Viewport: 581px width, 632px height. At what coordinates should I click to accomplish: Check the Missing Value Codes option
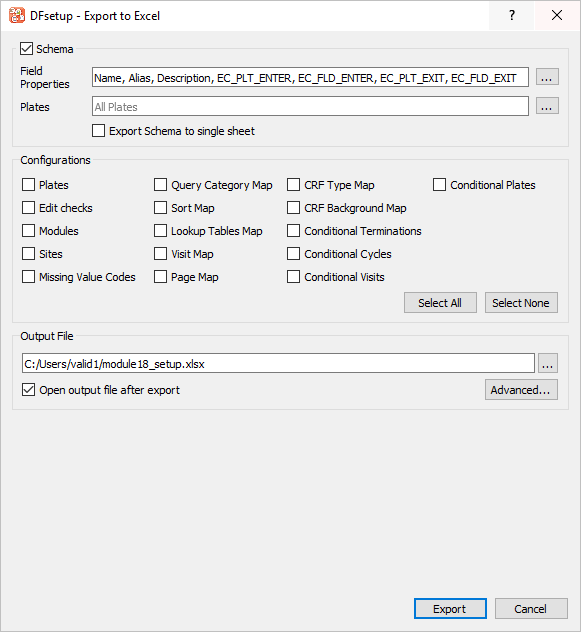pos(28,277)
